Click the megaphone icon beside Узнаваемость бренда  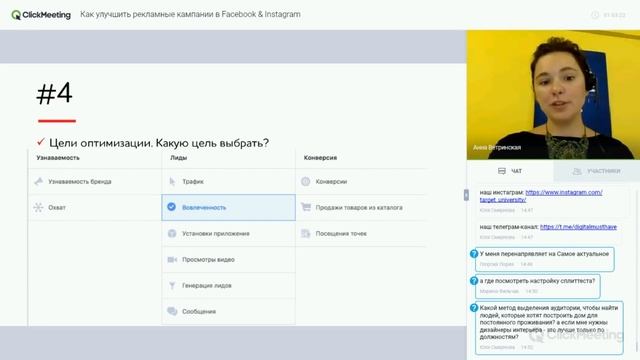click(x=39, y=181)
